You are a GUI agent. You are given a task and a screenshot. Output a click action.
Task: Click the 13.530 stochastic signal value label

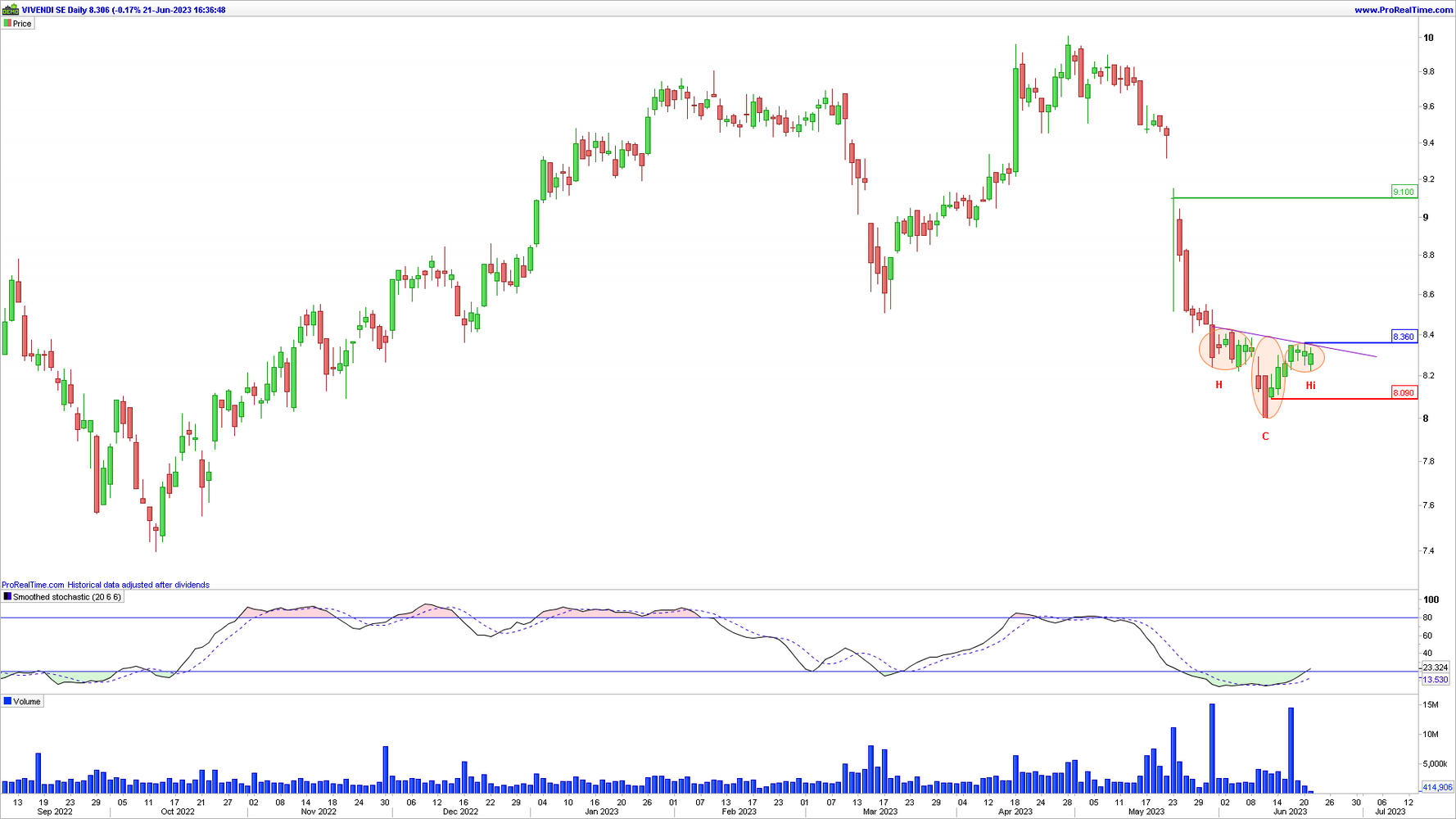click(x=1436, y=680)
